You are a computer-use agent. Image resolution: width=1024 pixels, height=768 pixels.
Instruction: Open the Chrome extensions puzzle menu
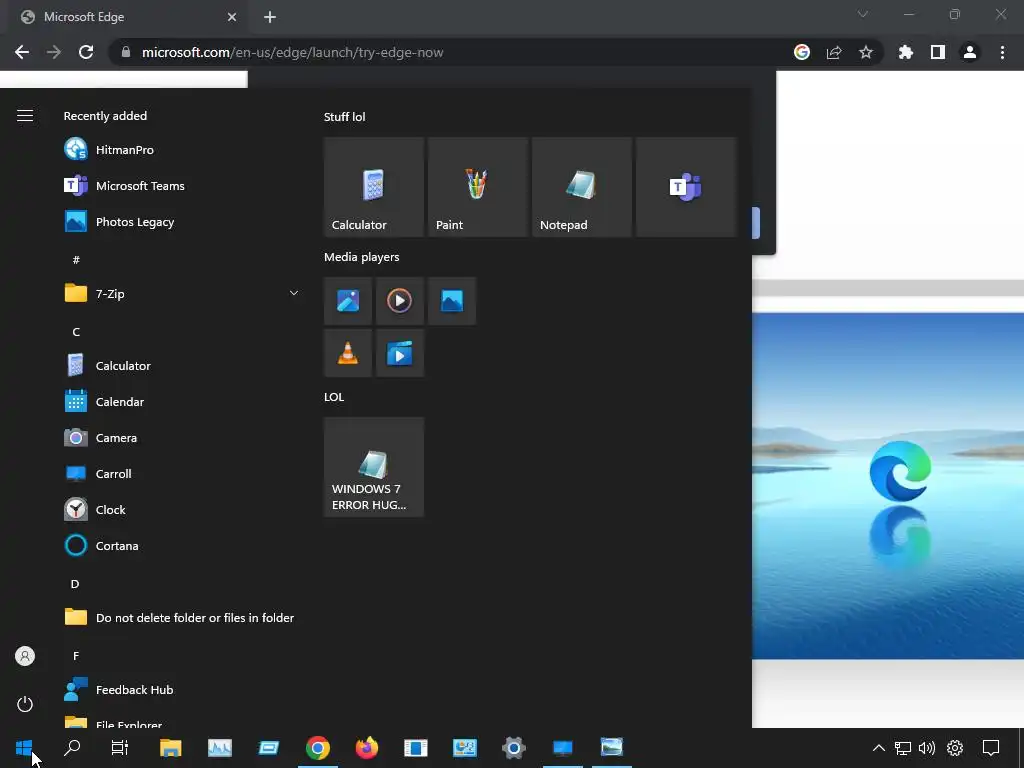[x=906, y=52]
